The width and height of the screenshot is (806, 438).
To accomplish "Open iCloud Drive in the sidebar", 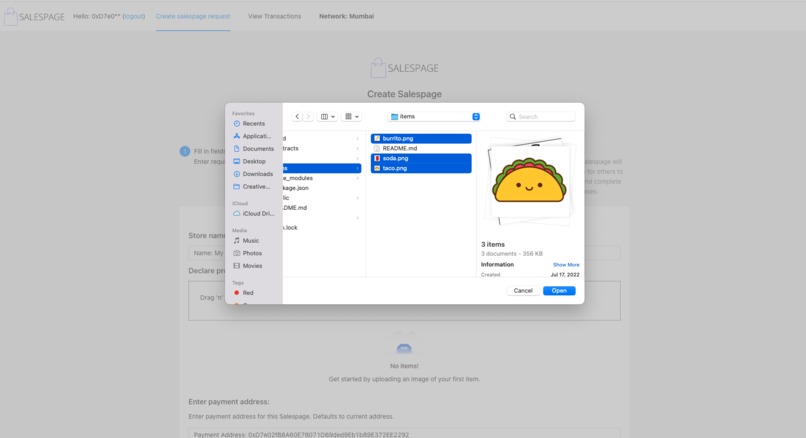I will tap(253, 213).
